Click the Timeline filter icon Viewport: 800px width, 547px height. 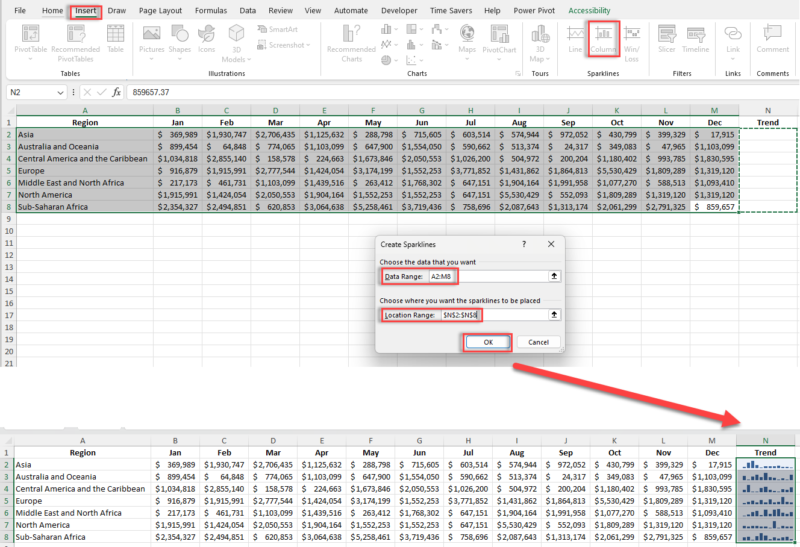pos(695,39)
